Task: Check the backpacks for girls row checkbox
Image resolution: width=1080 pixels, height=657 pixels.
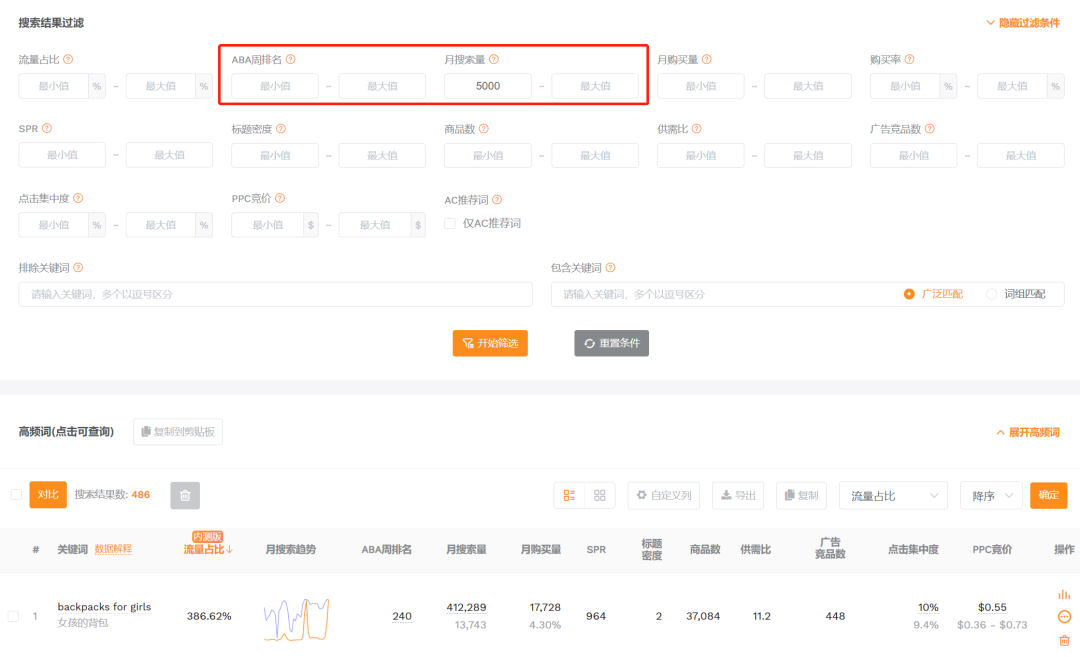Action: (x=14, y=616)
